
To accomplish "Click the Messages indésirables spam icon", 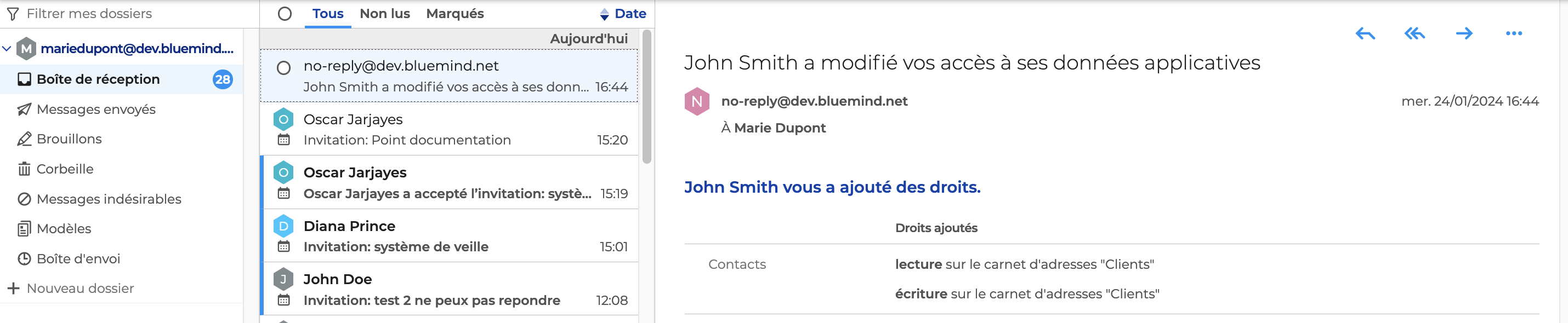I will click(x=24, y=199).
